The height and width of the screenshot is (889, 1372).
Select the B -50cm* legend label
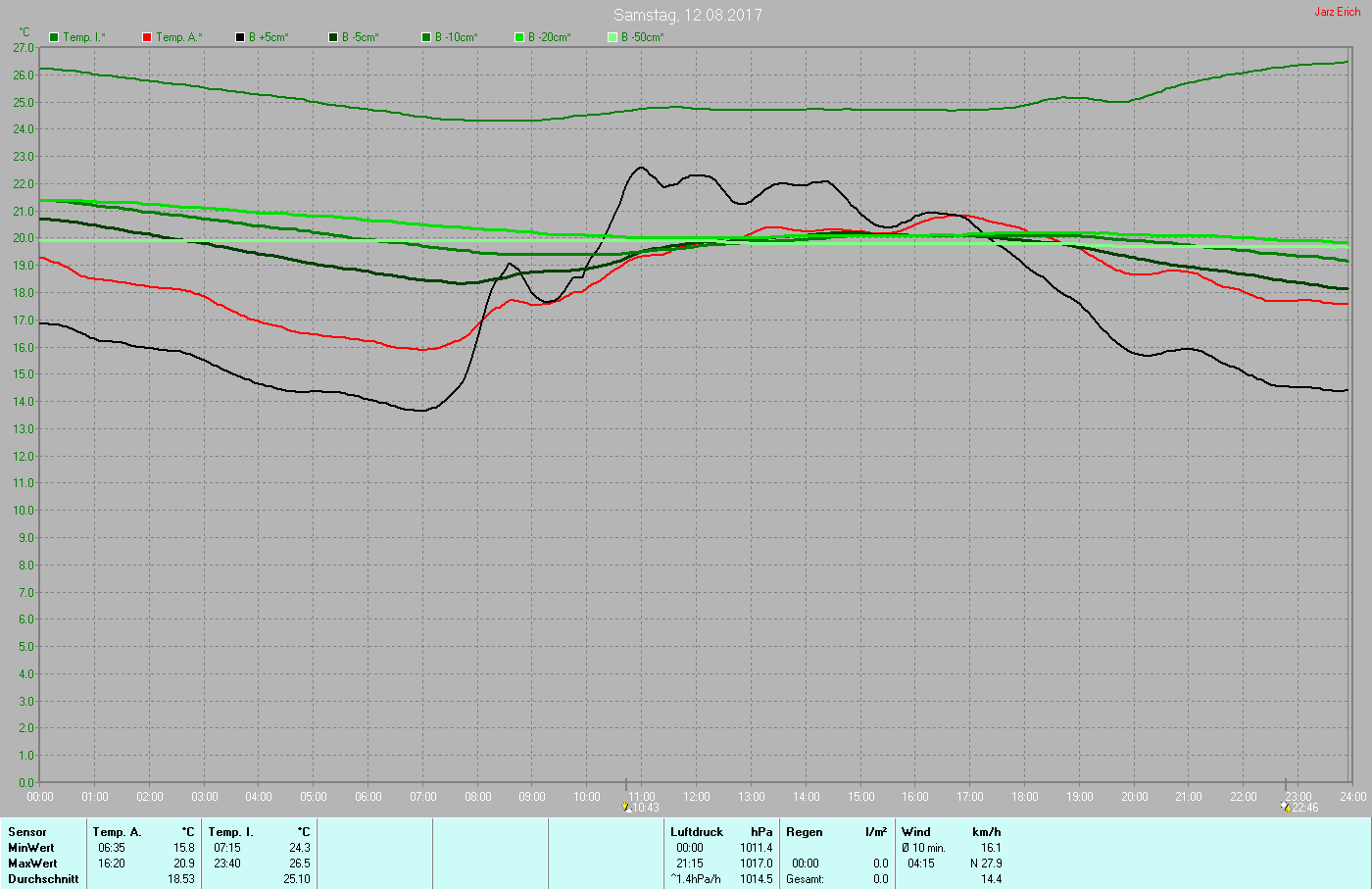point(643,37)
